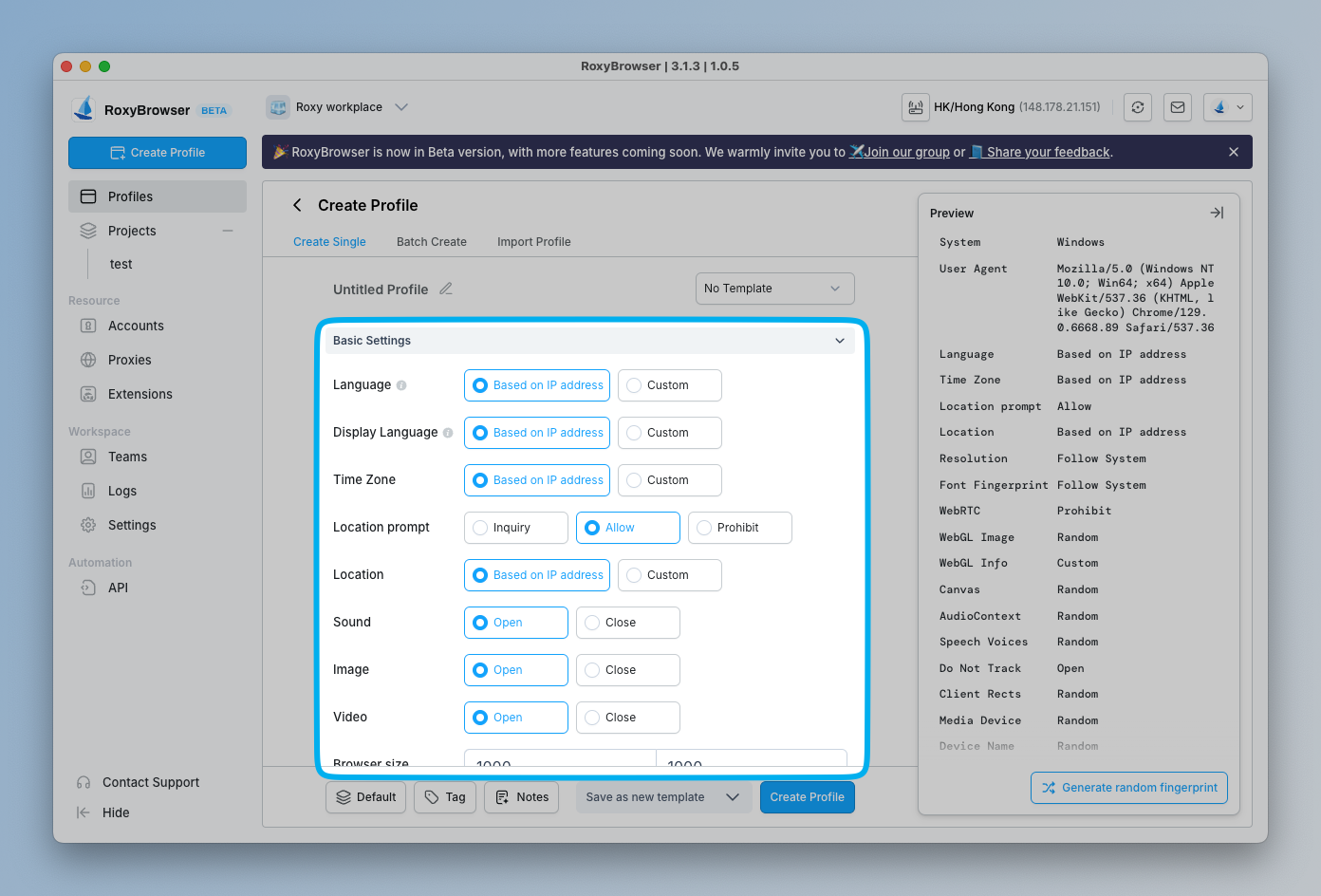Open the API automation page
Image resolution: width=1321 pixels, height=896 pixels.
(118, 588)
